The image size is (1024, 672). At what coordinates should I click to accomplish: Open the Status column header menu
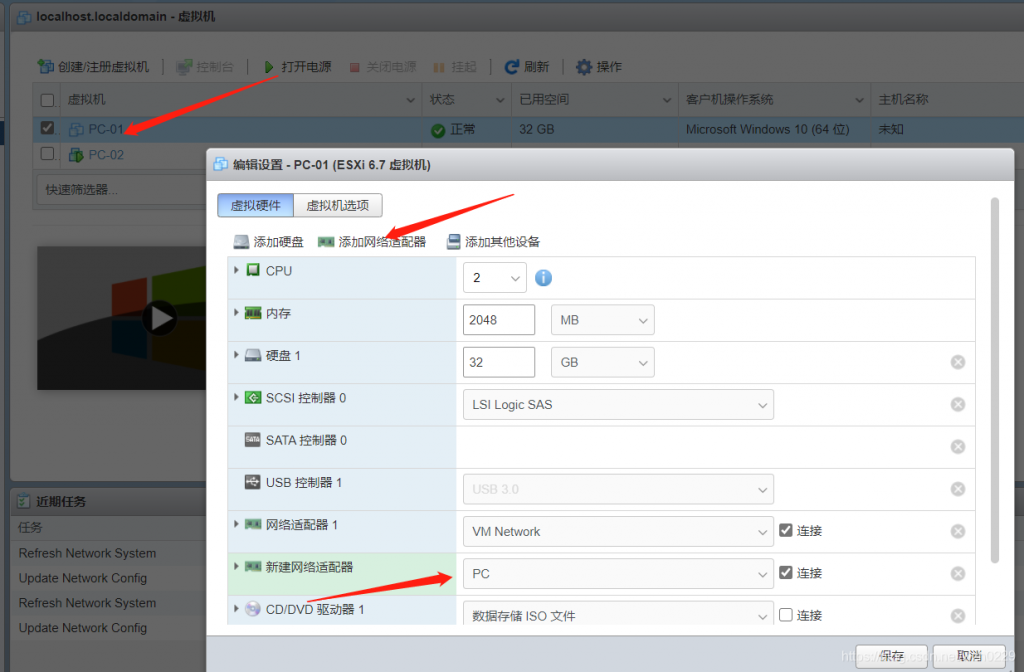[500, 100]
